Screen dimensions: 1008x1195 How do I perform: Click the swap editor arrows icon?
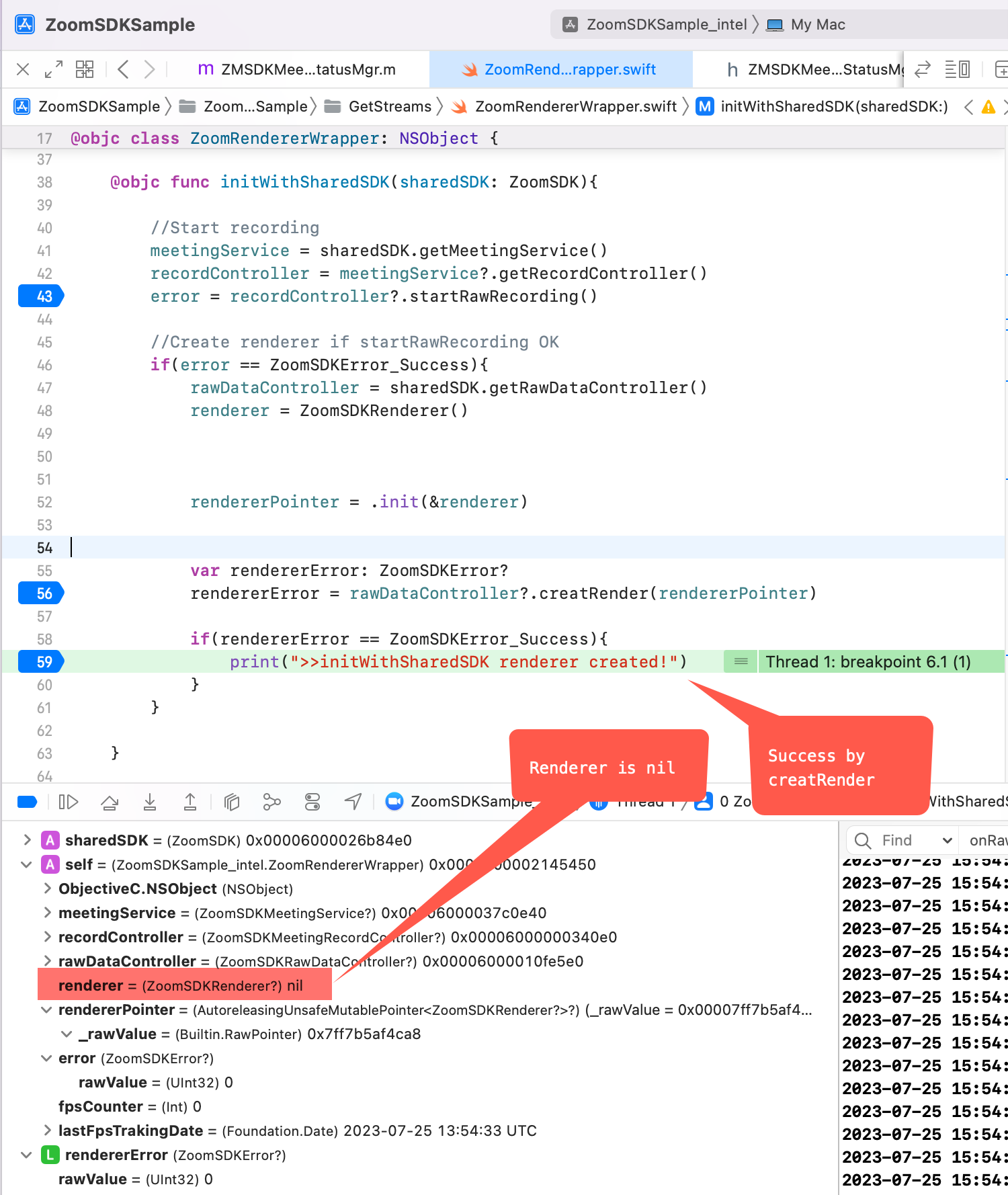click(923, 69)
